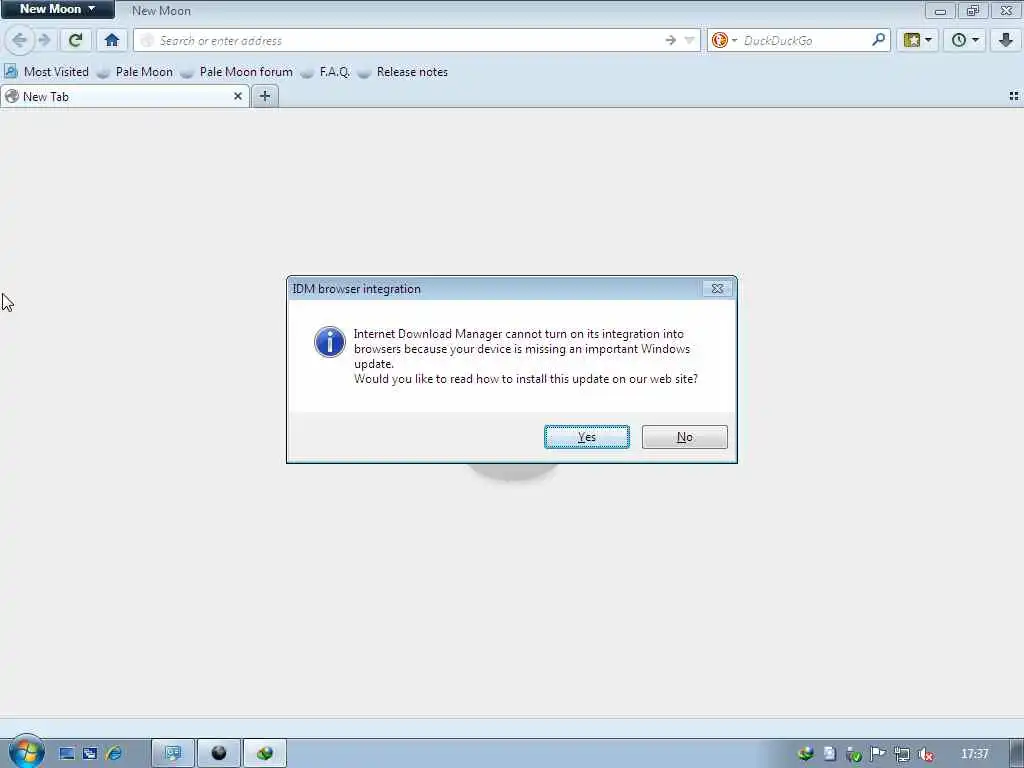Open the downloads arrow button
Image resolution: width=1024 pixels, height=768 pixels.
pyautogui.click(x=1006, y=40)
